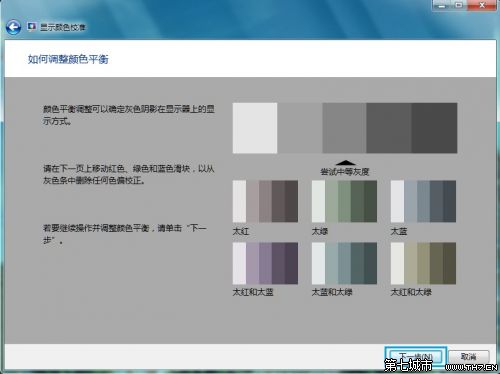This screenshot has height=374, width=500.
Task: Select the 太红和太蓝 sample swatch
Action: 265,263
